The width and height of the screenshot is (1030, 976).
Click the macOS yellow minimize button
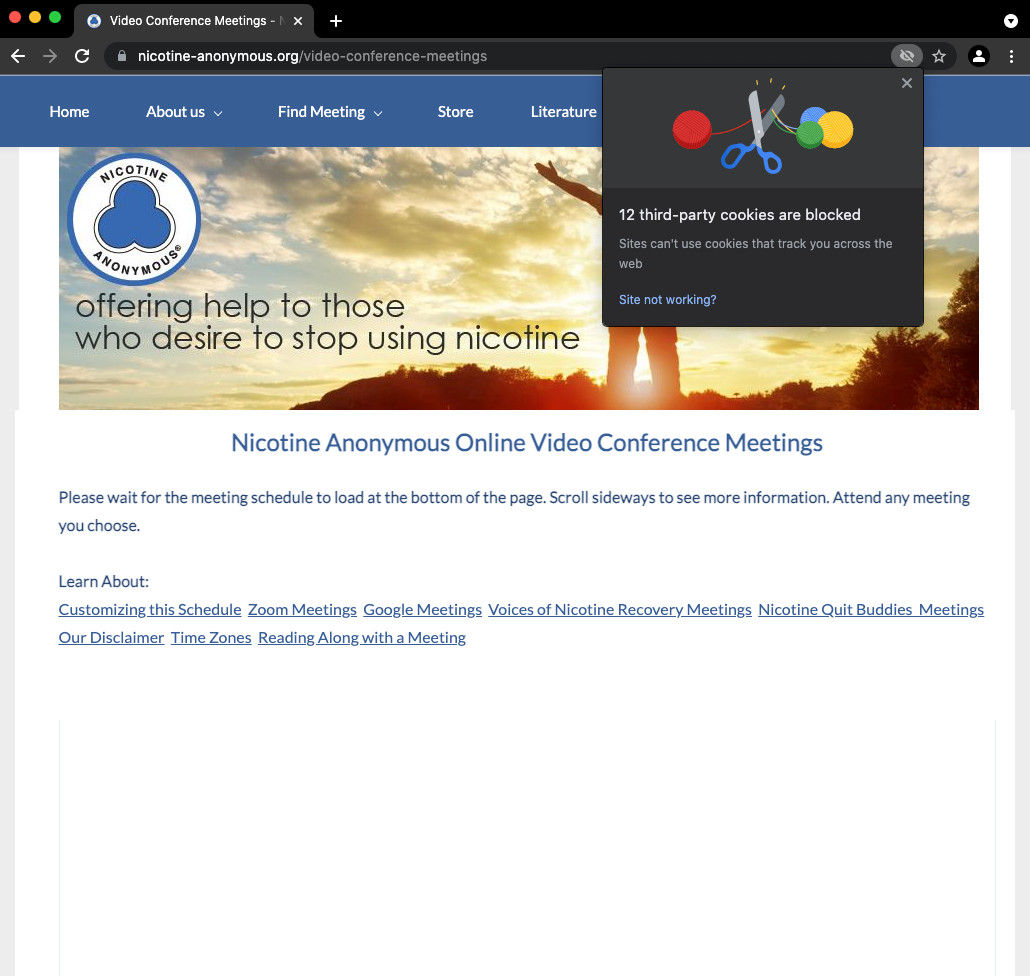point(35,17)
